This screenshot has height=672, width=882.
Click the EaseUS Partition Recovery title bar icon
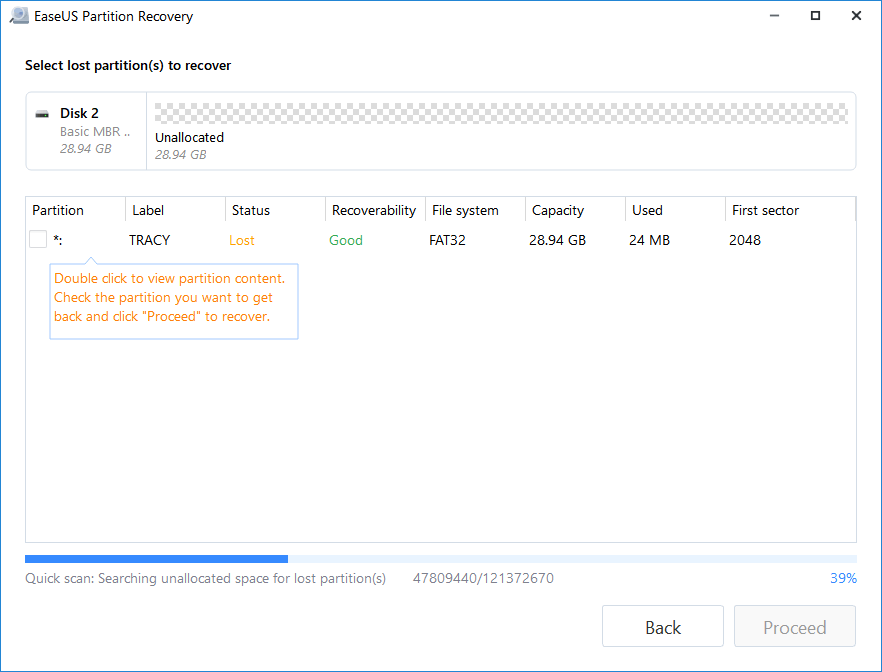tap(18, 16)
